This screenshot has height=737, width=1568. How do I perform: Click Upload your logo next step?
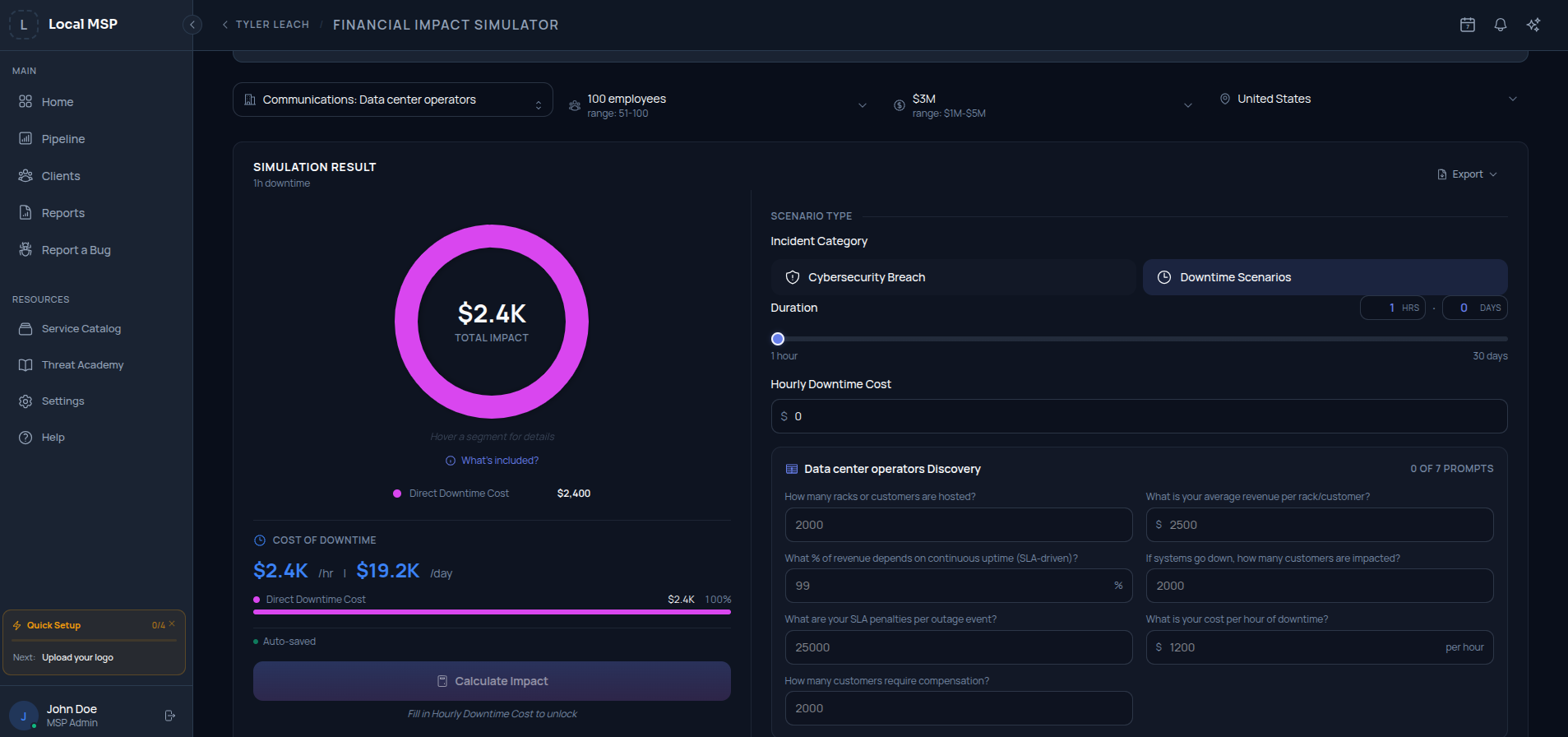pos(77,657)
